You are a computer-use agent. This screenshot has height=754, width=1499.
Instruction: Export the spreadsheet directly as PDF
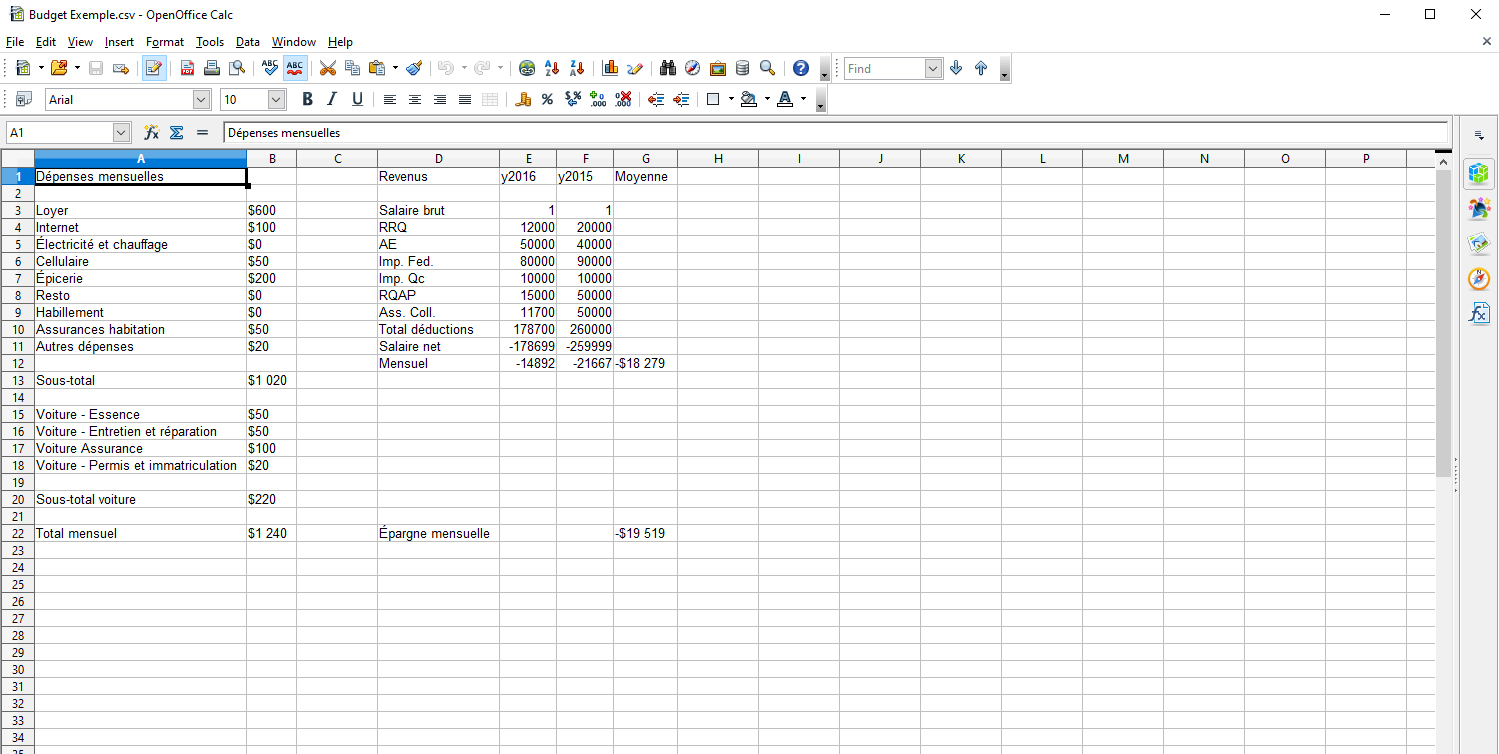click(188, 69)
